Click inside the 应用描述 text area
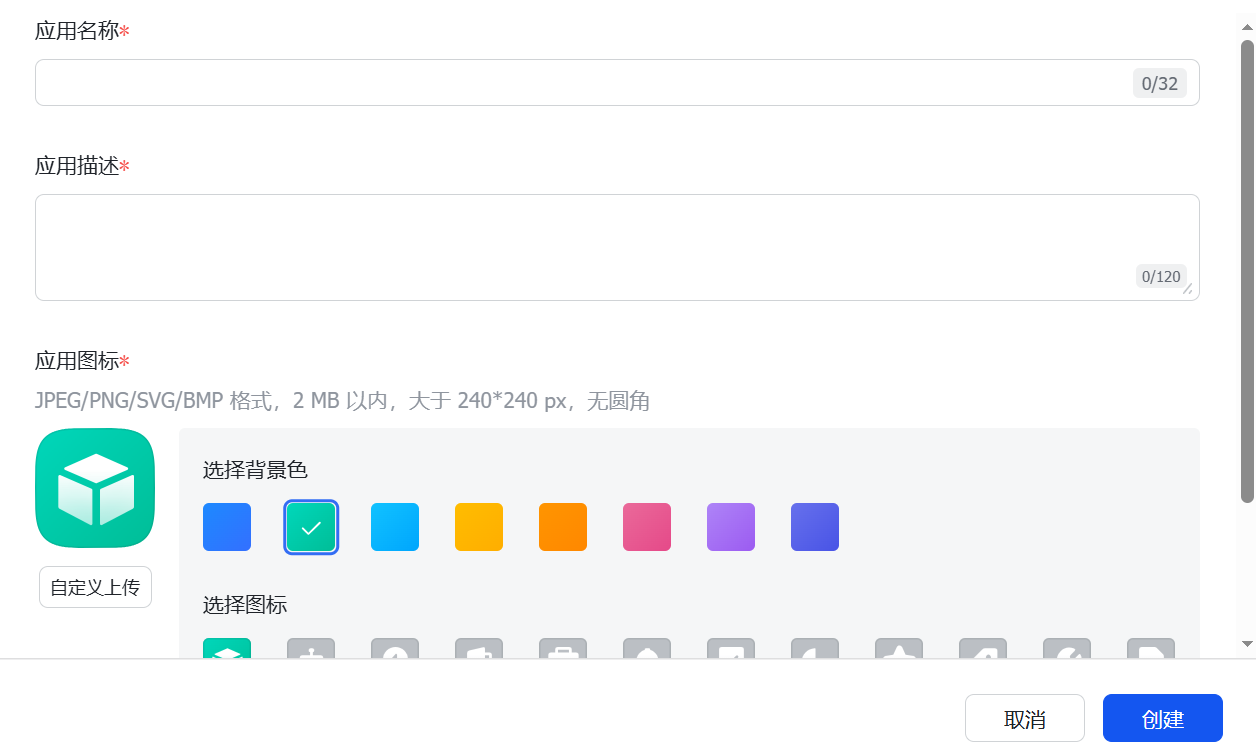 [x=580, y=247]
